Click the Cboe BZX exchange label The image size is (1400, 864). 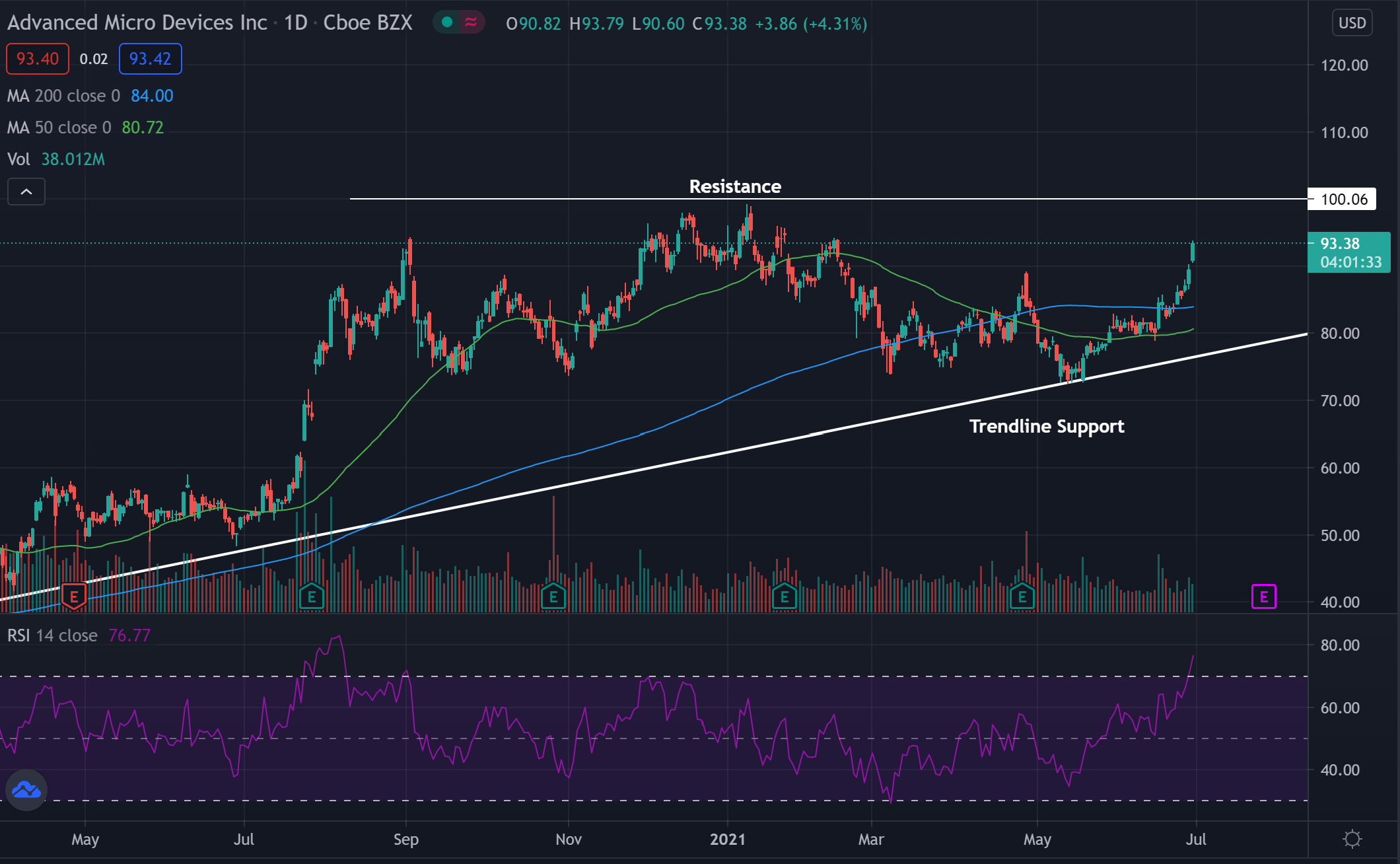point(368,22)
